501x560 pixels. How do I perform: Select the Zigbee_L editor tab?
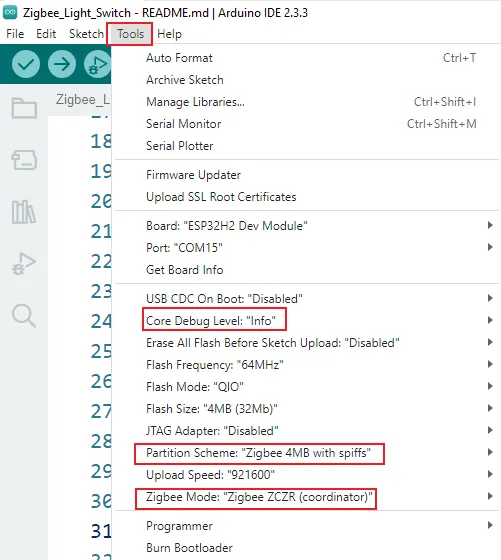[83, 100]
